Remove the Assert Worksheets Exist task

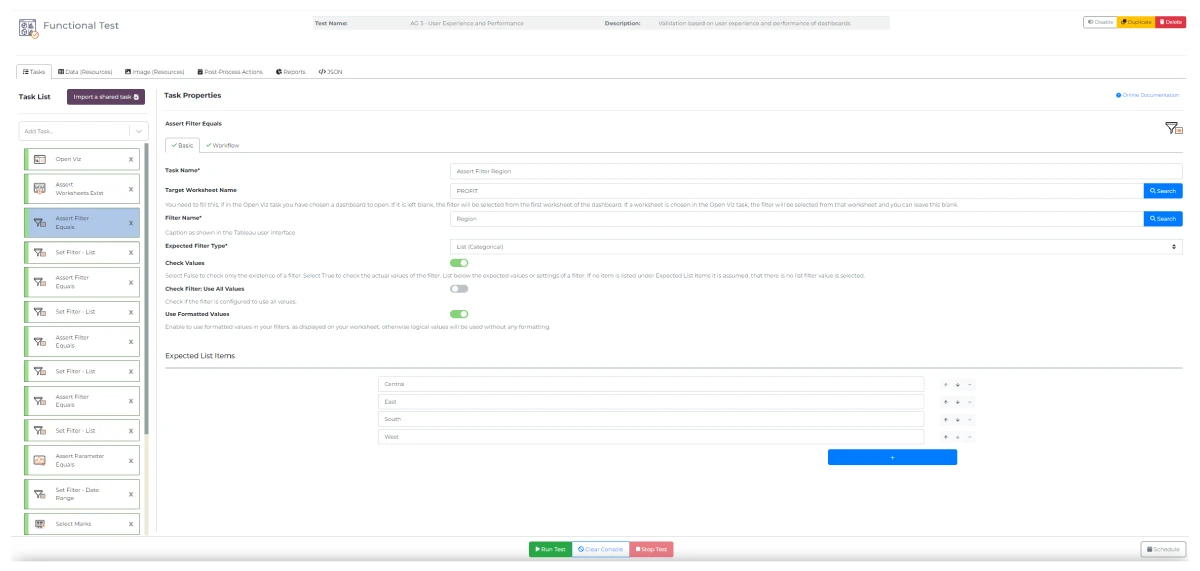pos(131,188)
